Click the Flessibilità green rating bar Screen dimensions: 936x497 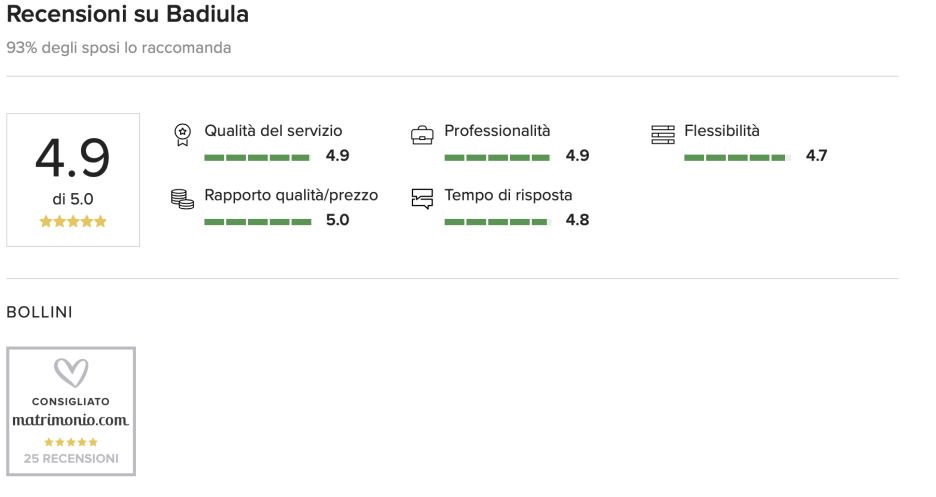point(737,158)
